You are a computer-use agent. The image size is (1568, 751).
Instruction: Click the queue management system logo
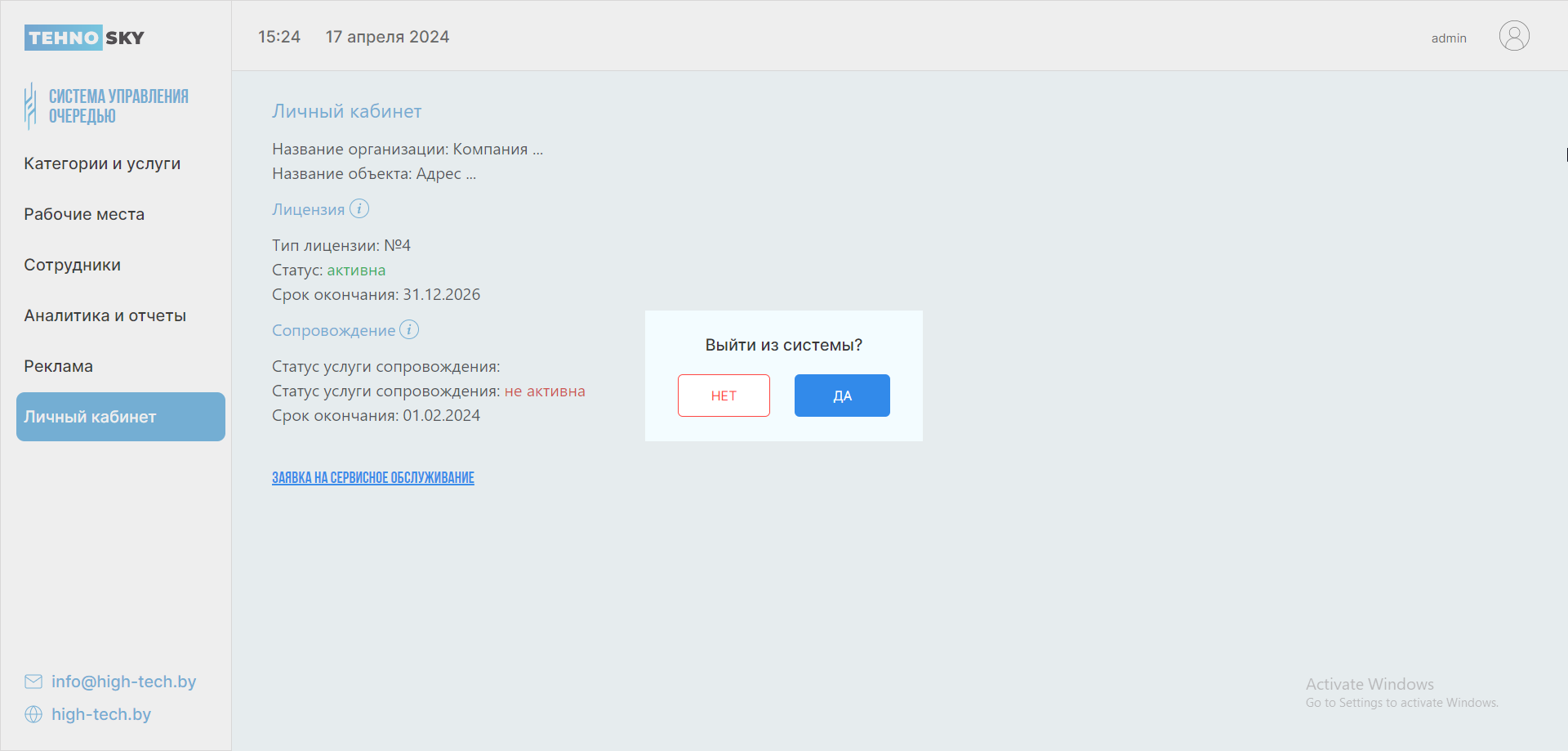click(106, 106)
